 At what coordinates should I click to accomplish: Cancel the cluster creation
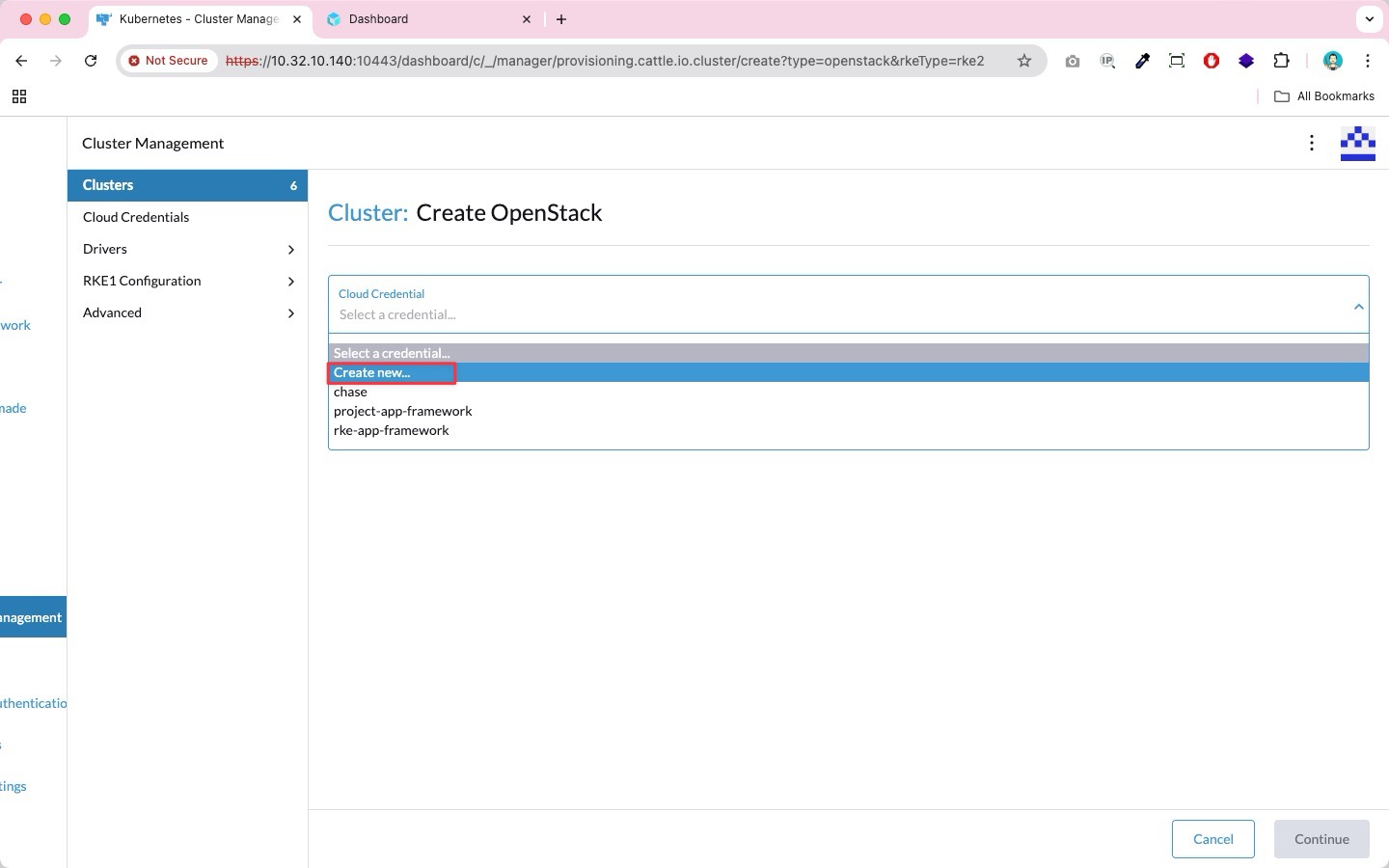tap(1213, 839)
